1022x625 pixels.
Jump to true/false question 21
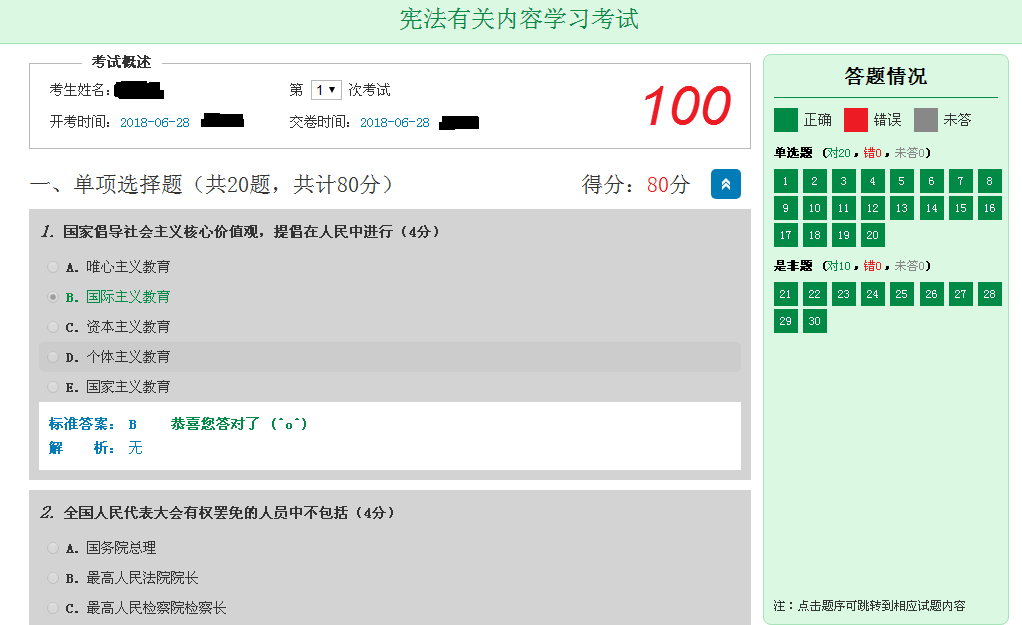[x=786, y=294]
